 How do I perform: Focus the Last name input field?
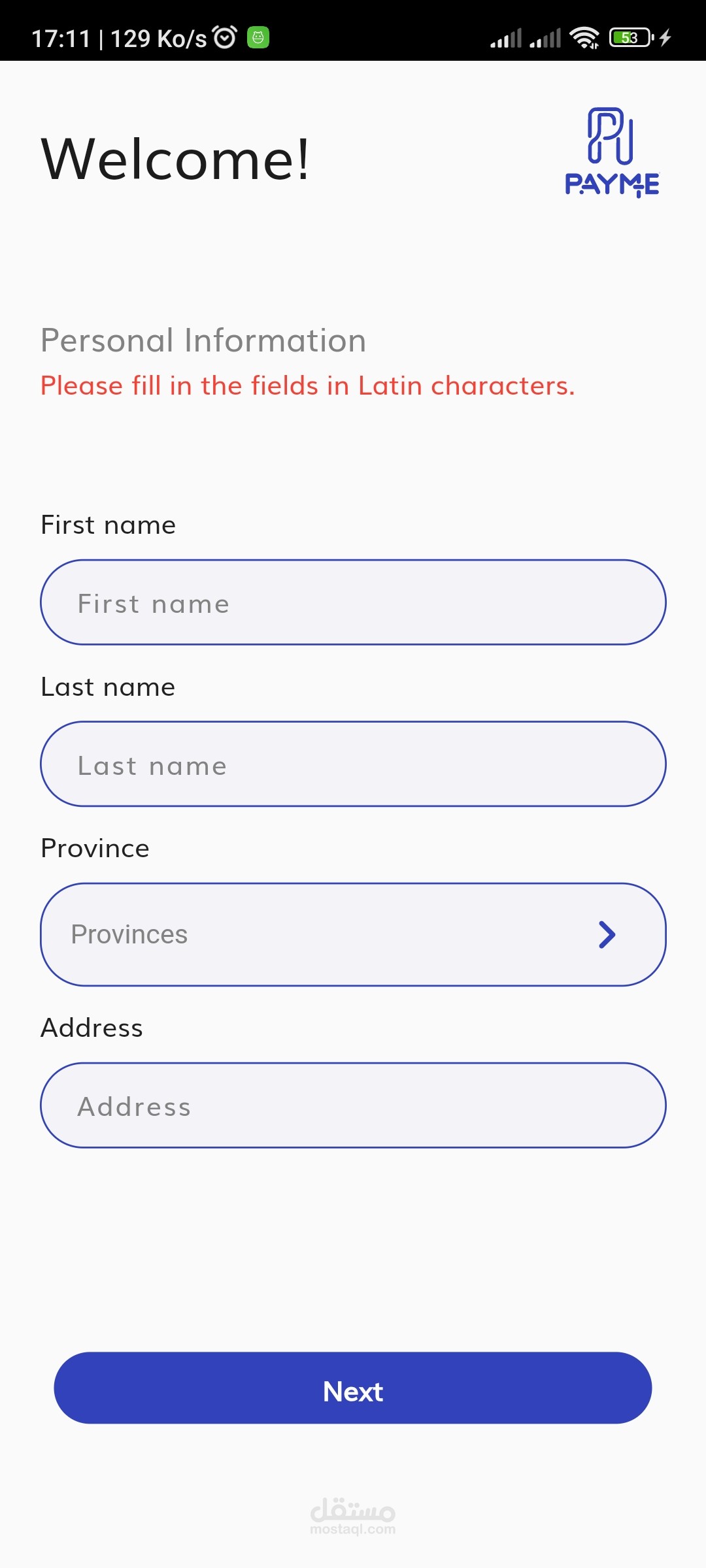(353, 764)
